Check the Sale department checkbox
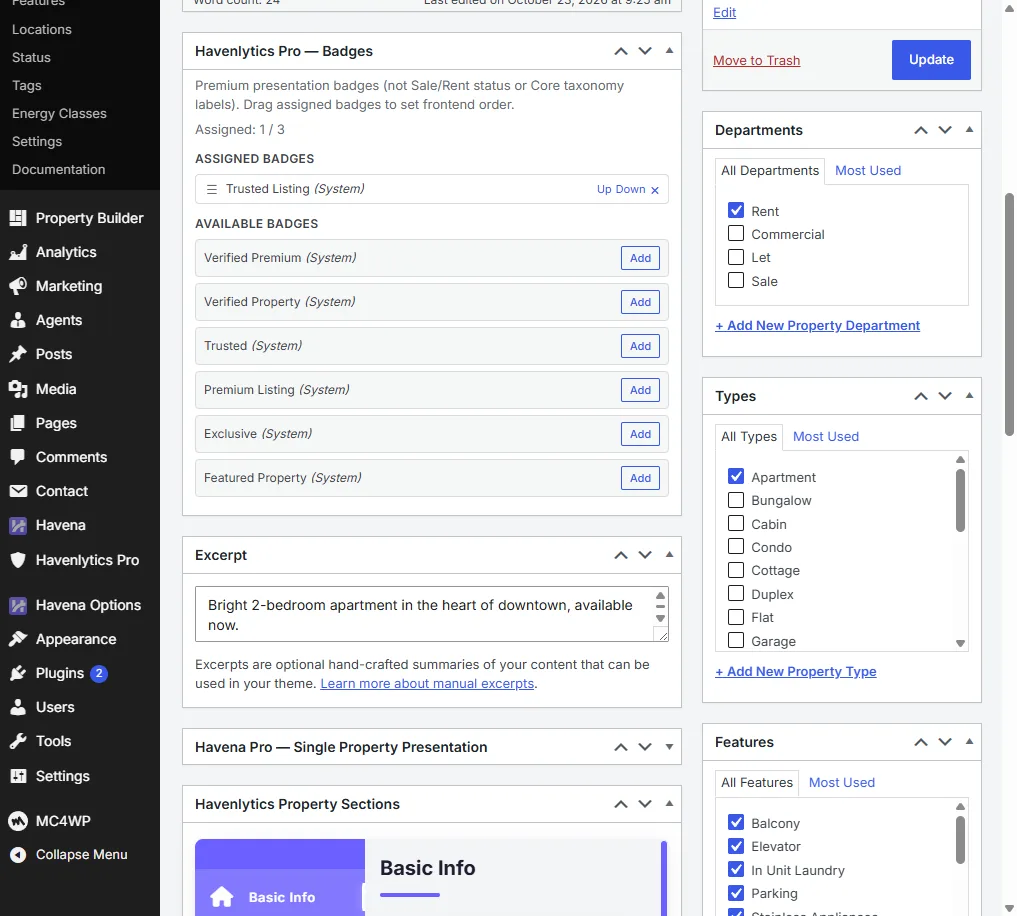The width and height of the screenshot is (1017, 916). point(736,280)
